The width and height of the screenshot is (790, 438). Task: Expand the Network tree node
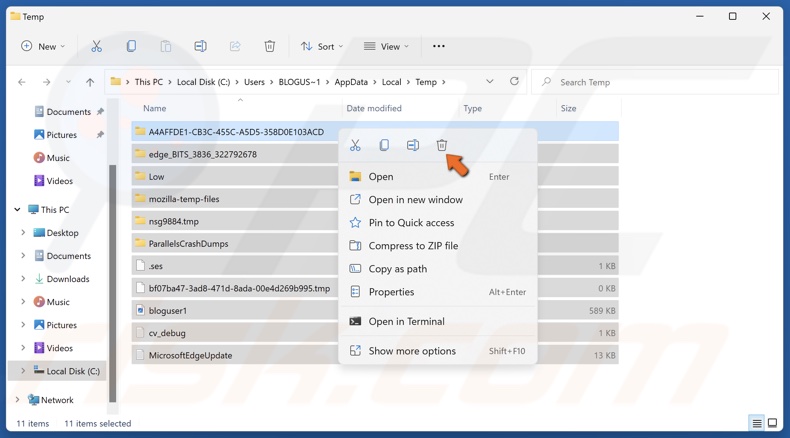[x=17, y=399]
